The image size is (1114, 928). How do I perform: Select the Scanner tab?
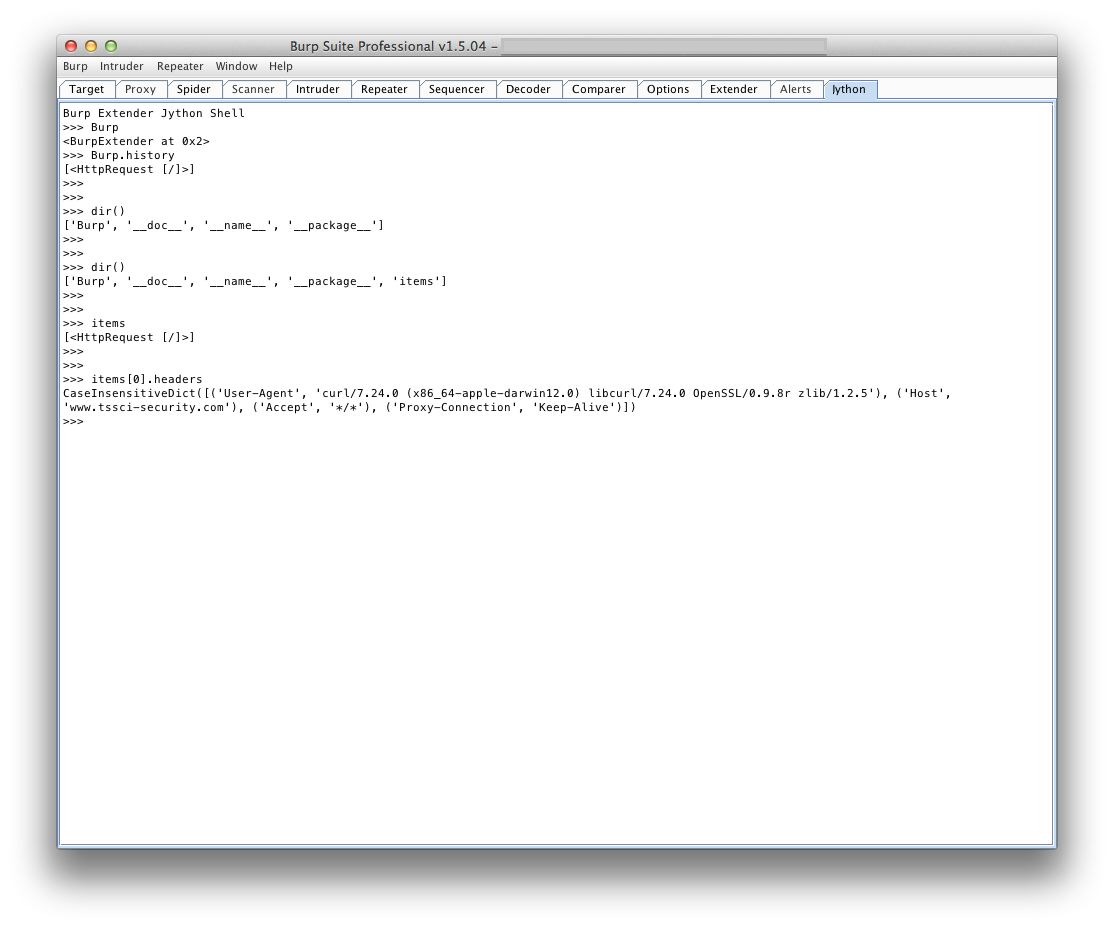click(253, 89)
